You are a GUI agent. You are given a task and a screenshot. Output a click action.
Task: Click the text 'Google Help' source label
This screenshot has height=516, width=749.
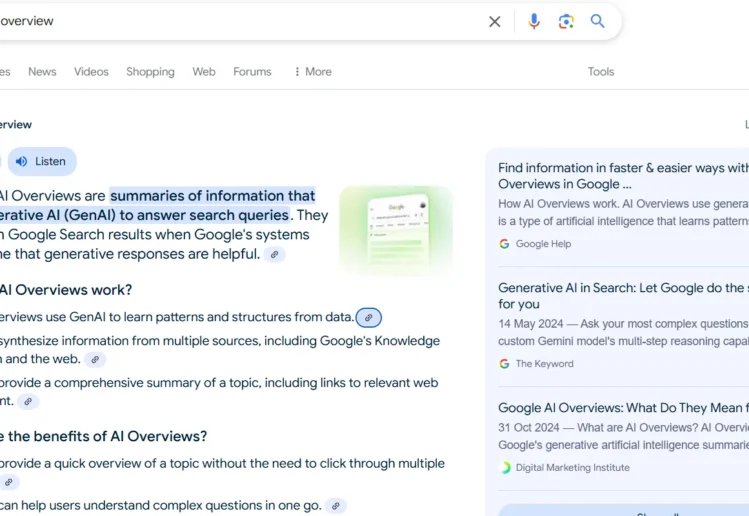543,244
